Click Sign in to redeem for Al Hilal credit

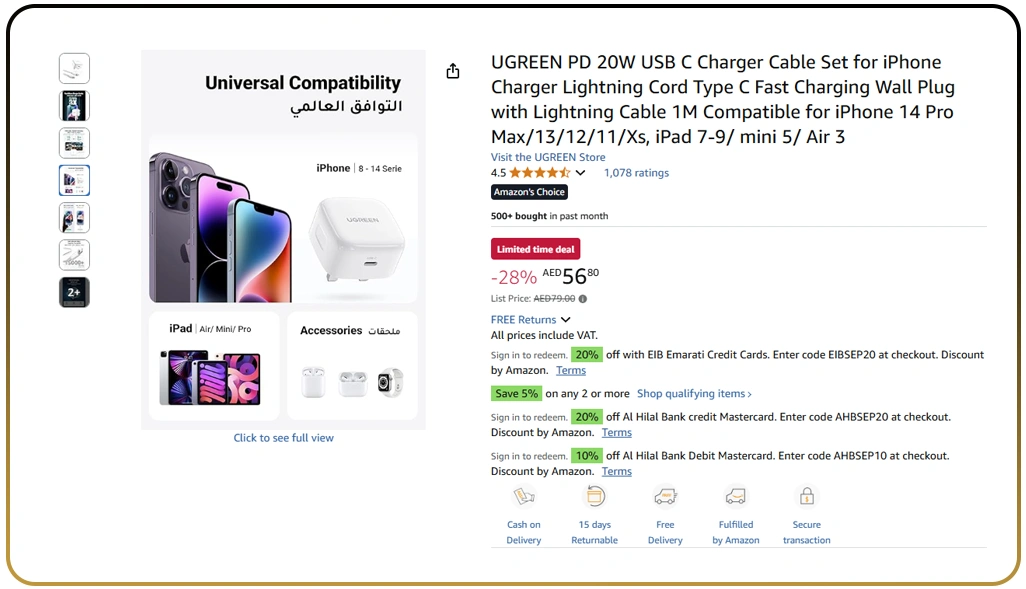(529, 416)
